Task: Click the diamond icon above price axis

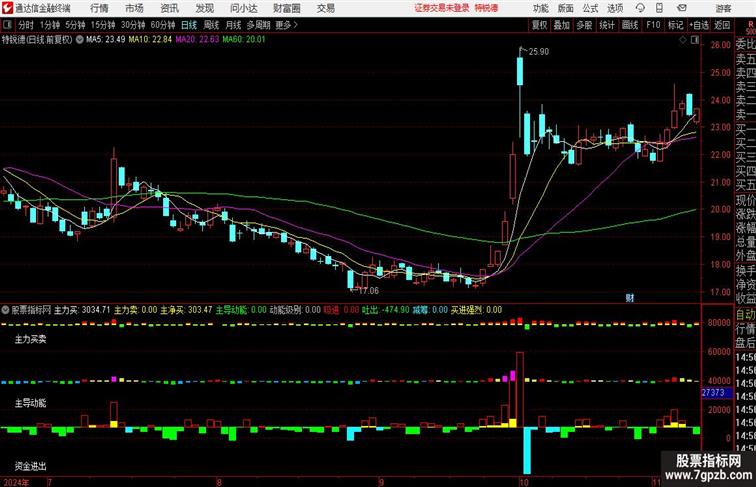Action: [x=683, y=40]
